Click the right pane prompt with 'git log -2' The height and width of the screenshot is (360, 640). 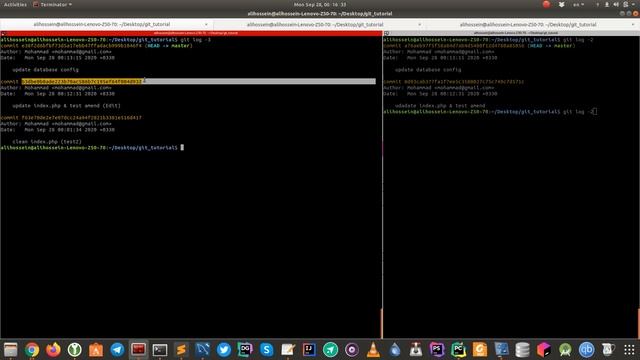[490, 111]
